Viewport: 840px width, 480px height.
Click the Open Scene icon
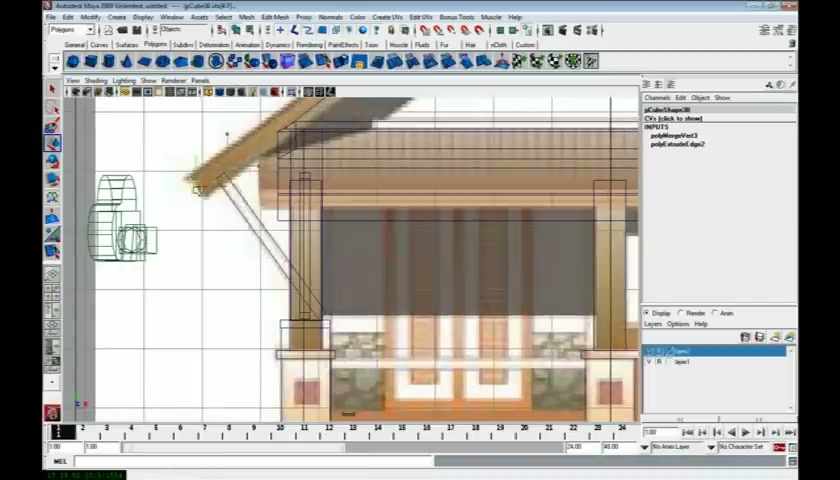click(123, 30)
